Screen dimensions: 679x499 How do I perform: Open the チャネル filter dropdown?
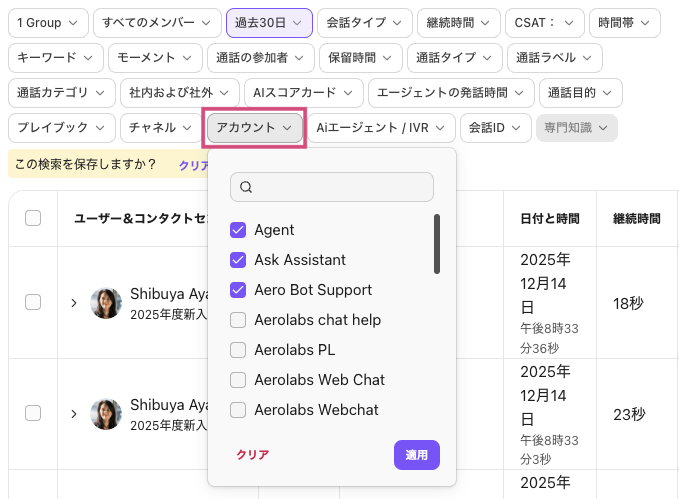pyautogui.click(x=161, y=128)
